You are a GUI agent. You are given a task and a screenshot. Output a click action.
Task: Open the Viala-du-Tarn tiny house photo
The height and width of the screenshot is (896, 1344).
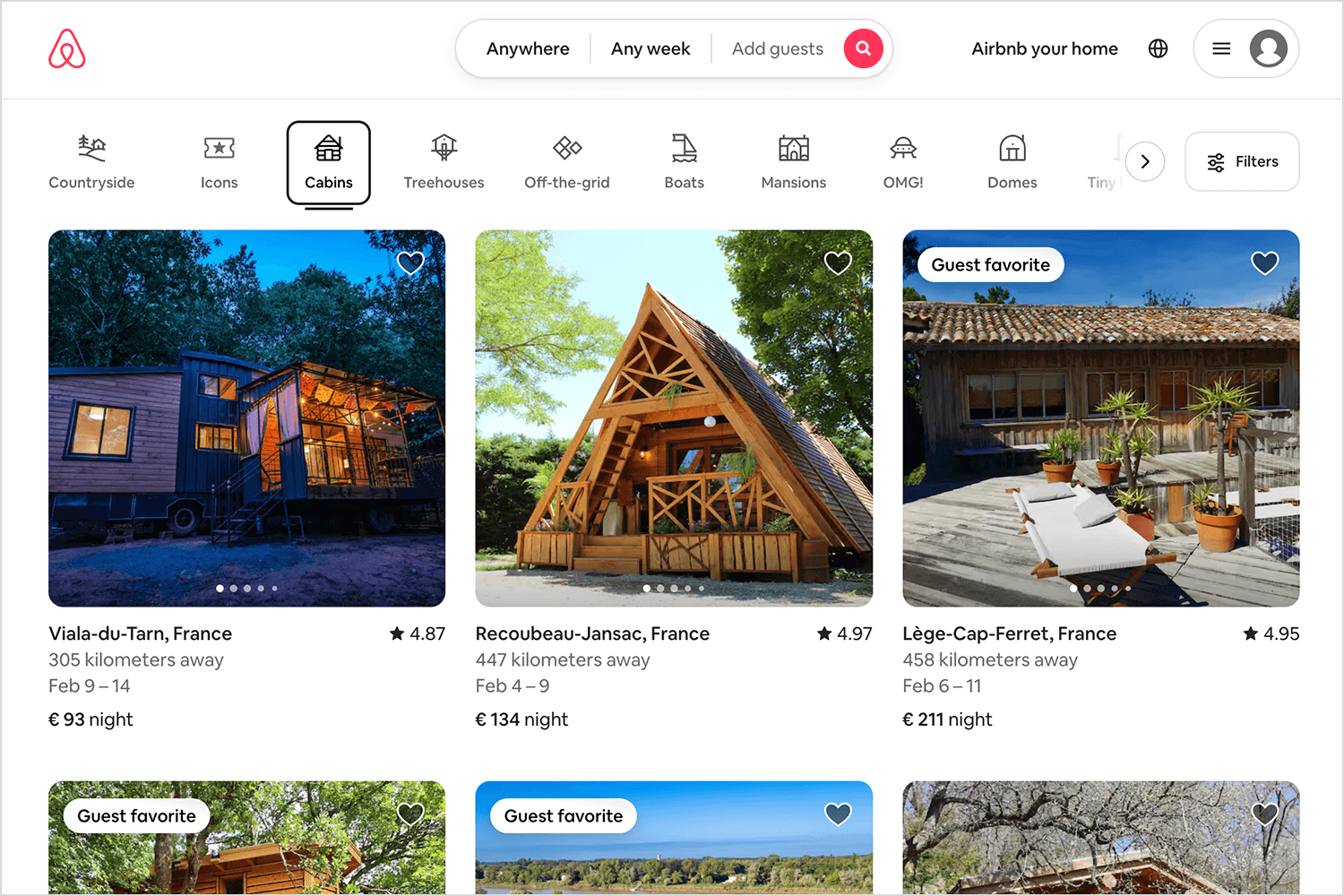pos(246,418)
